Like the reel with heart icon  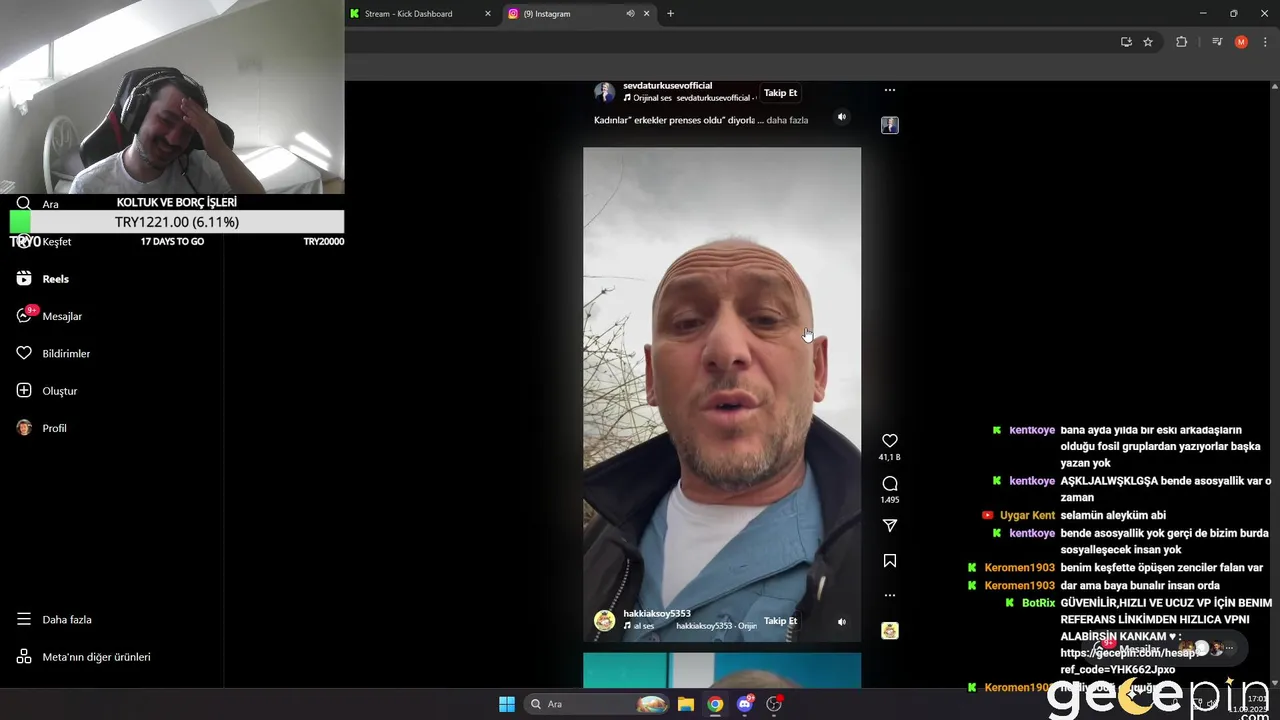890,441
